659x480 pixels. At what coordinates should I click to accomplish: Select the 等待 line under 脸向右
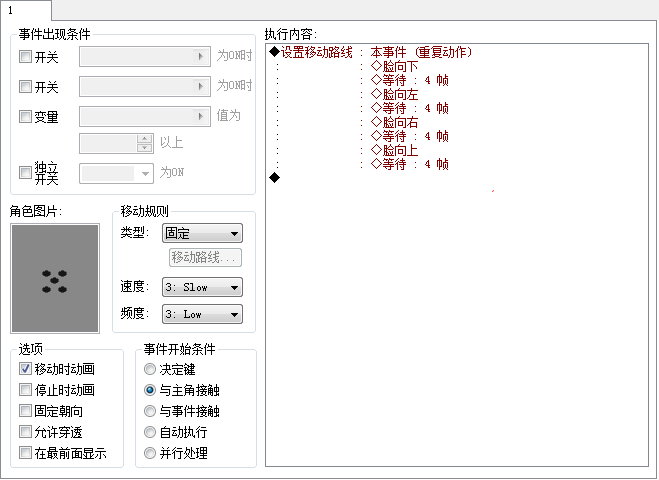[410, 136]
